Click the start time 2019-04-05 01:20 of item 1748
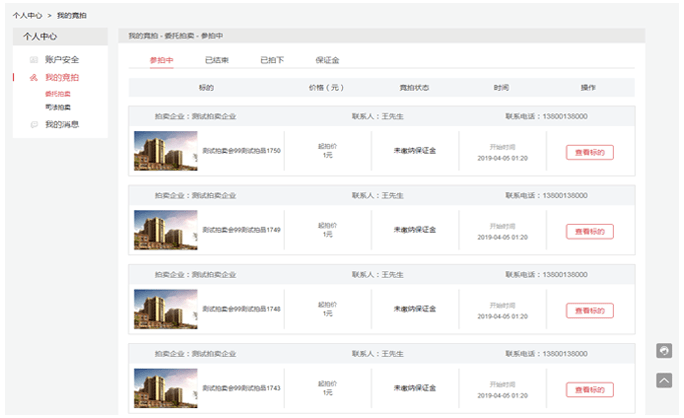This screenshot has height=418, width=684. click(503, 316)
